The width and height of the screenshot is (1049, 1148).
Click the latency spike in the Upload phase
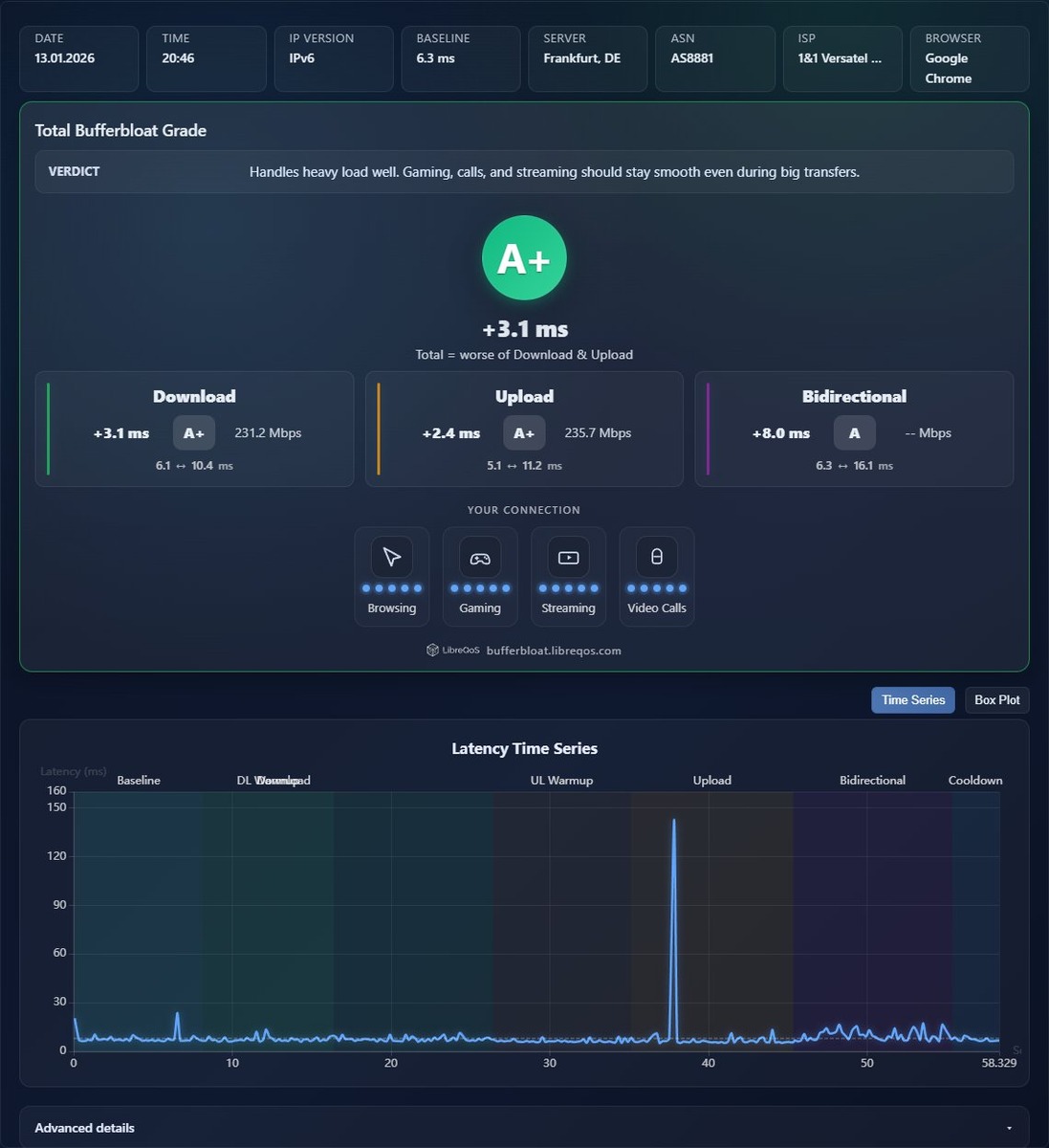tap(674, 823)
